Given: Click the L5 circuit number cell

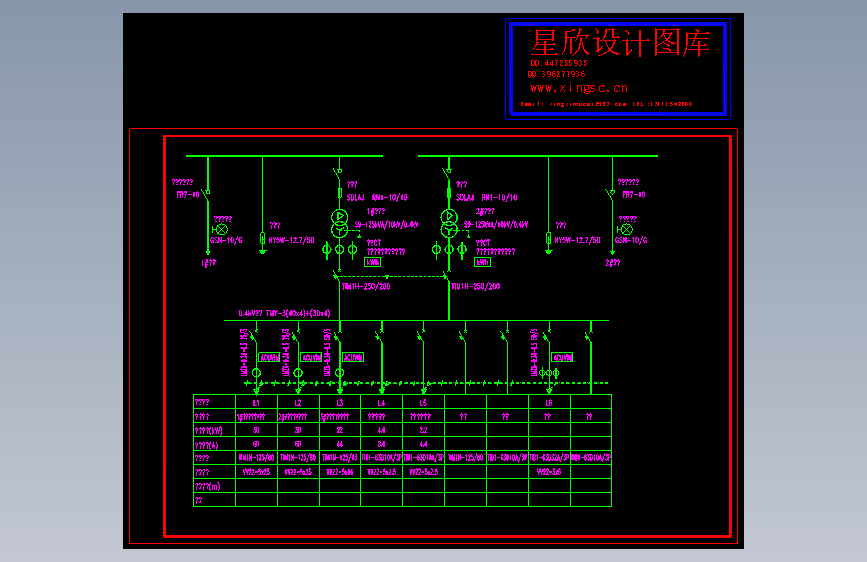Looking at the screenshot, I should pos(424,402).
